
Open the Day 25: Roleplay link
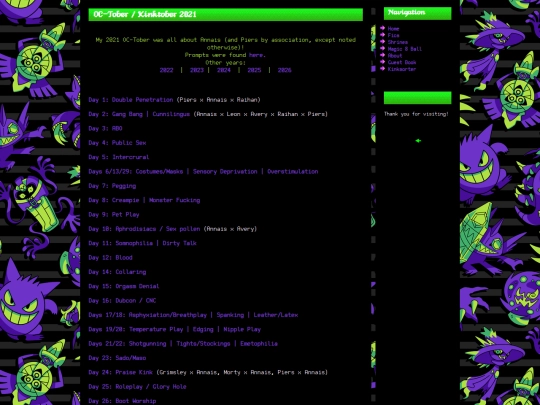pyautogui.click(x=137, y=387)
